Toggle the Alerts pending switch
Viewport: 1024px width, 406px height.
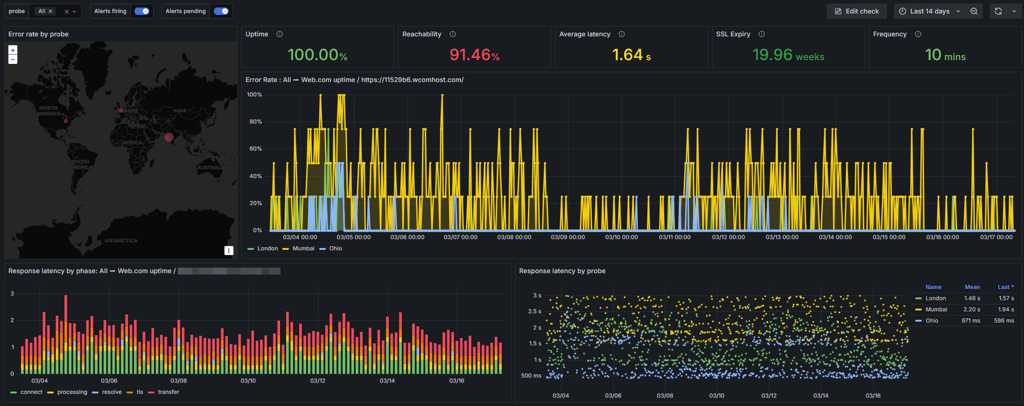[222, 11]
